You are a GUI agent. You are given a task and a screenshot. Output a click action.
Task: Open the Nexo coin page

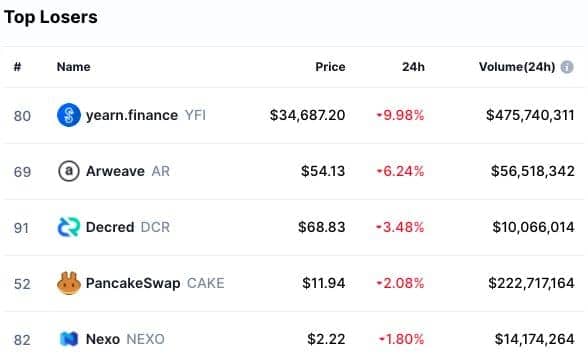[103, 339]
